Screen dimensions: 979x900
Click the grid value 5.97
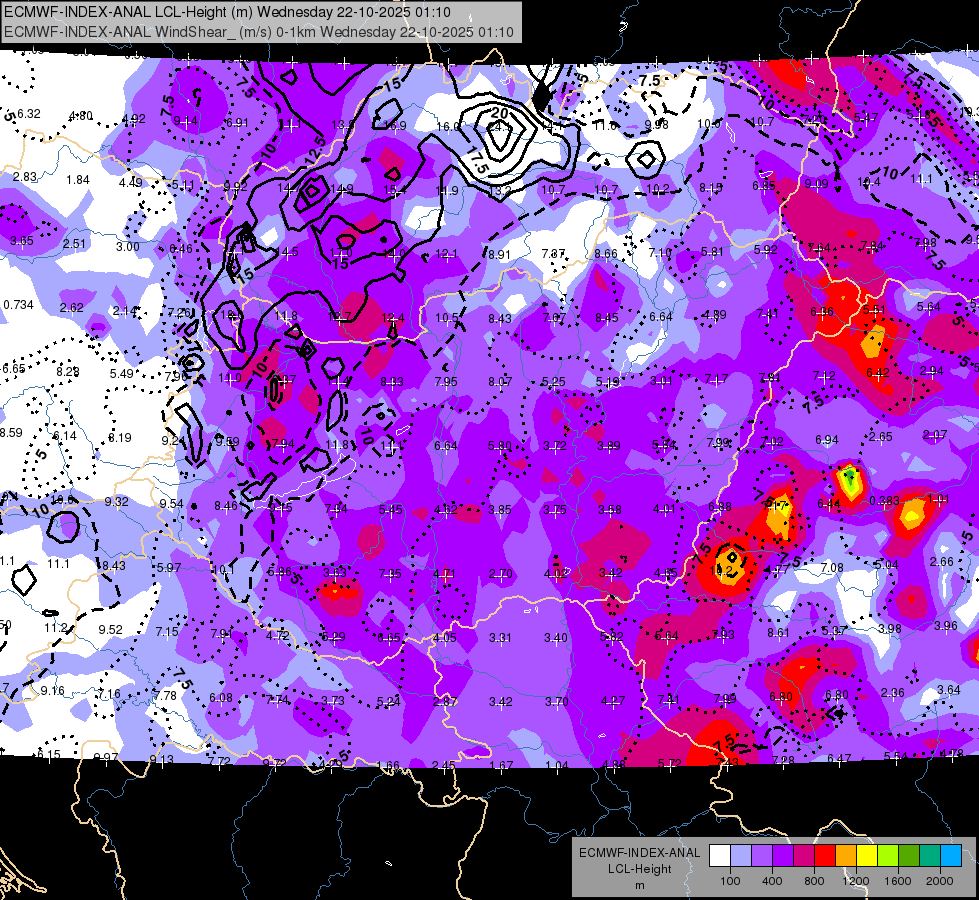(169, 568)
